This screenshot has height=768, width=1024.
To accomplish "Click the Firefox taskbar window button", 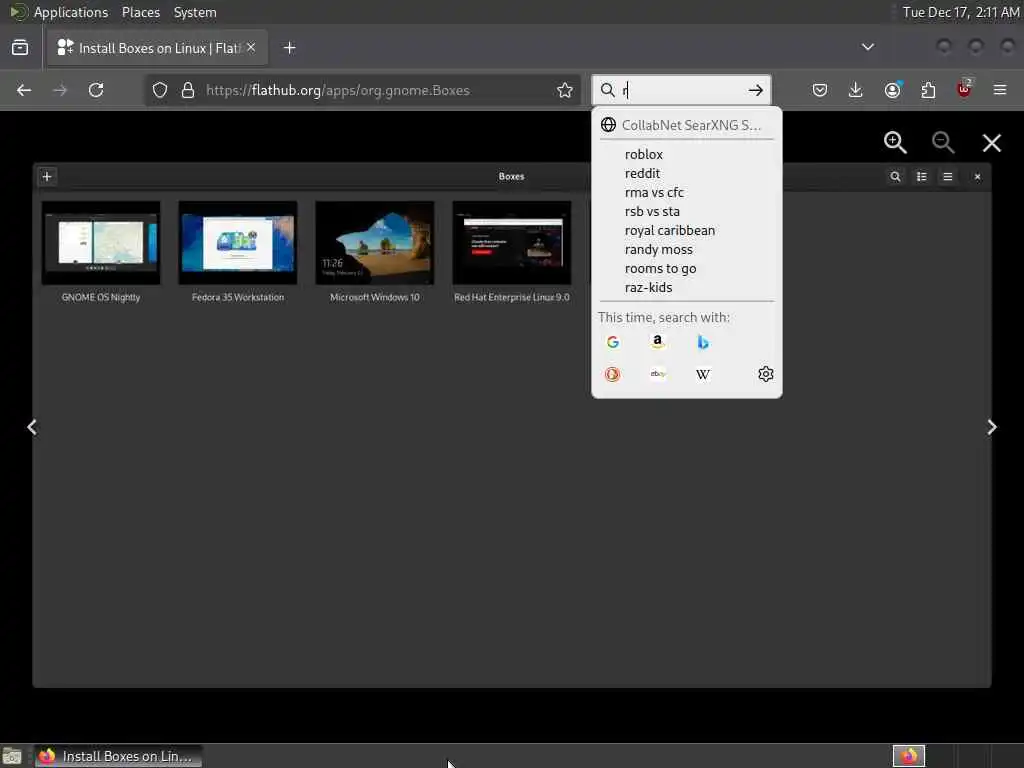I will [x=118, y=756].
